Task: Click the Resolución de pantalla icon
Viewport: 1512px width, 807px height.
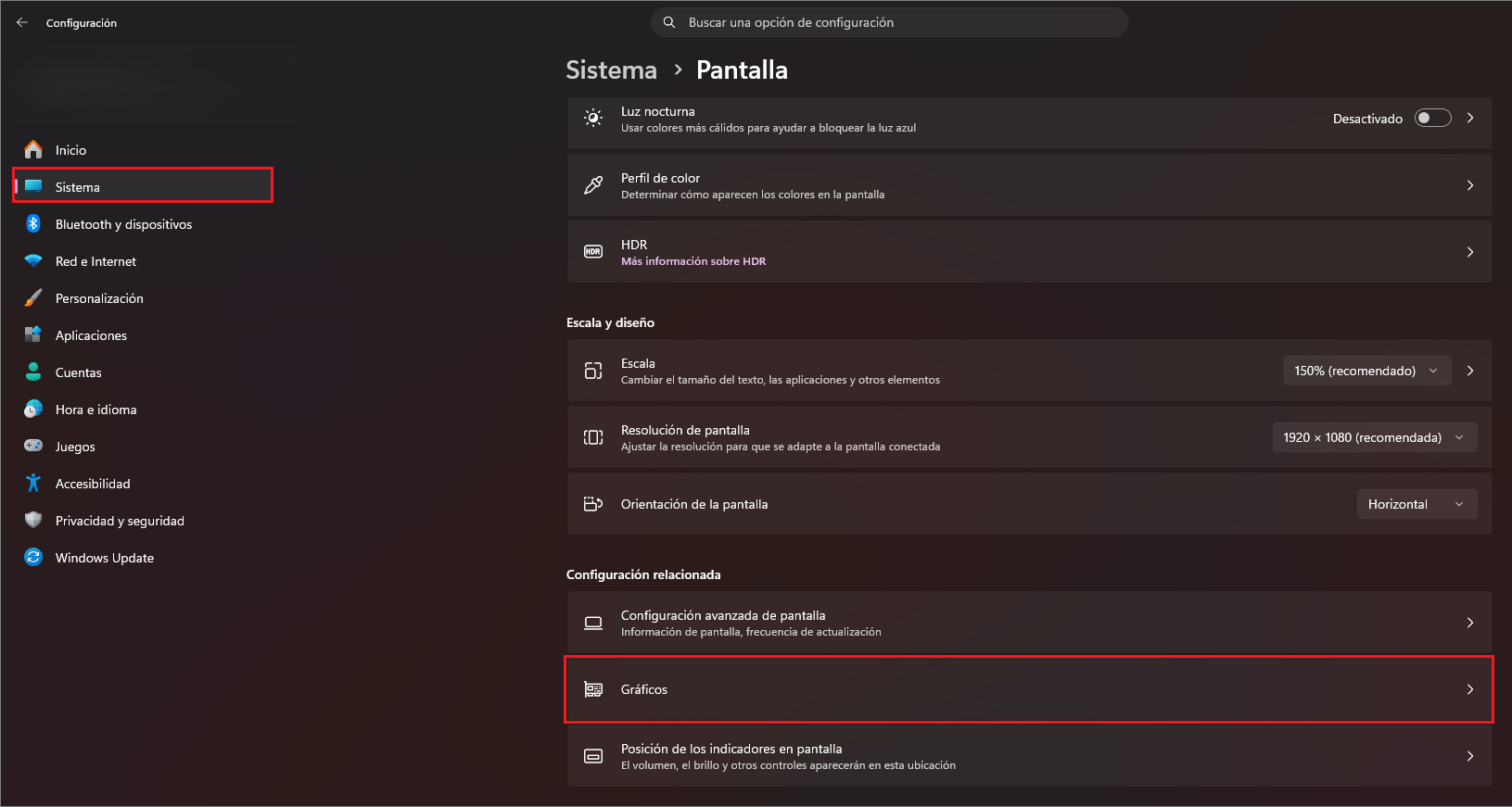Action: [593, 437]
